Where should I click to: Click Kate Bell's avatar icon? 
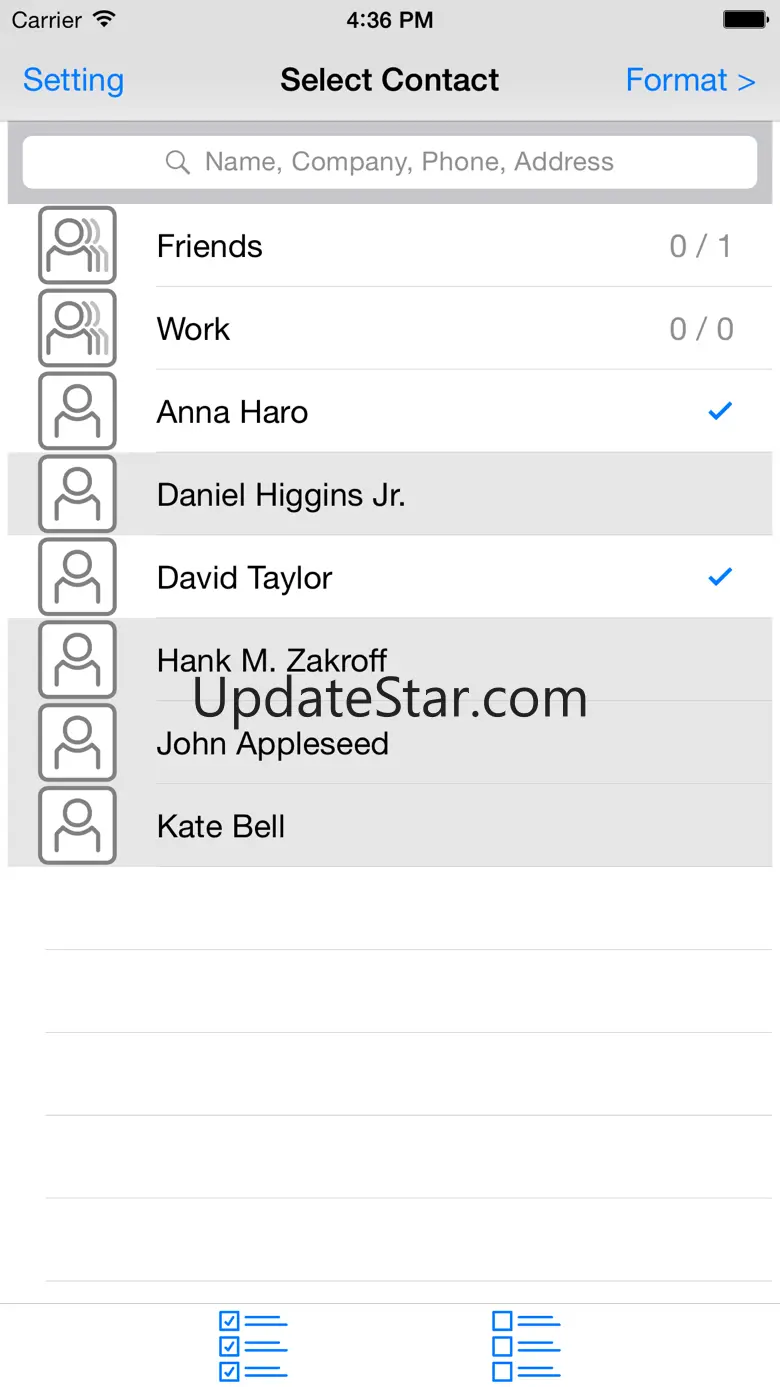pos(77,826)
